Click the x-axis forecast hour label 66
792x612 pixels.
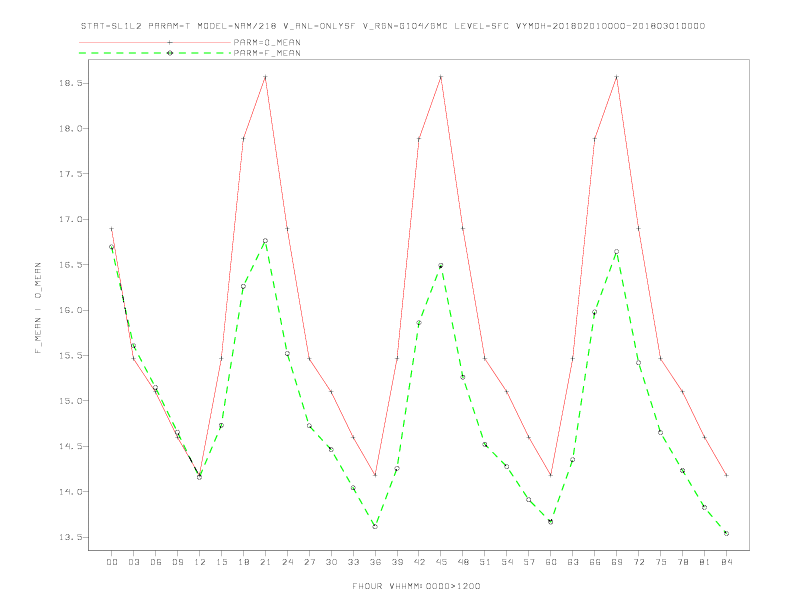tap(595, 562)
